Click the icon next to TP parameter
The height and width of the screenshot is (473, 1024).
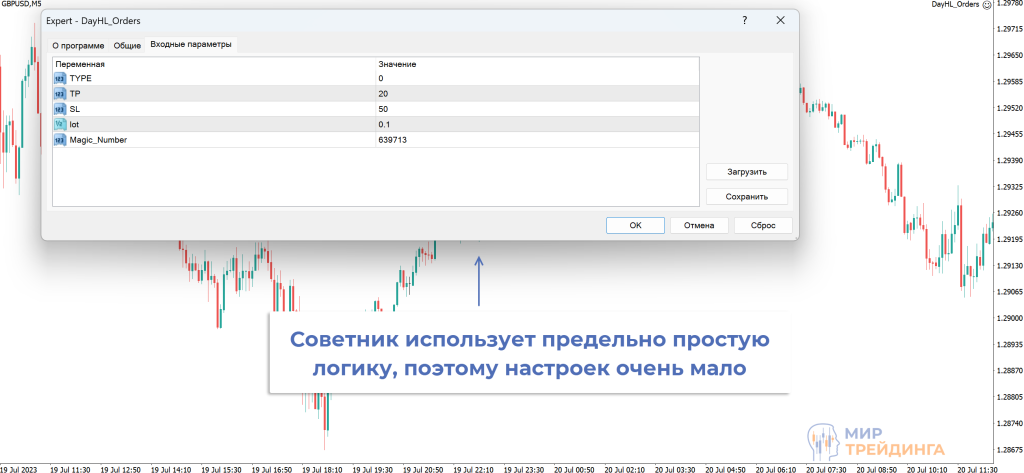[x=60, y=93]
